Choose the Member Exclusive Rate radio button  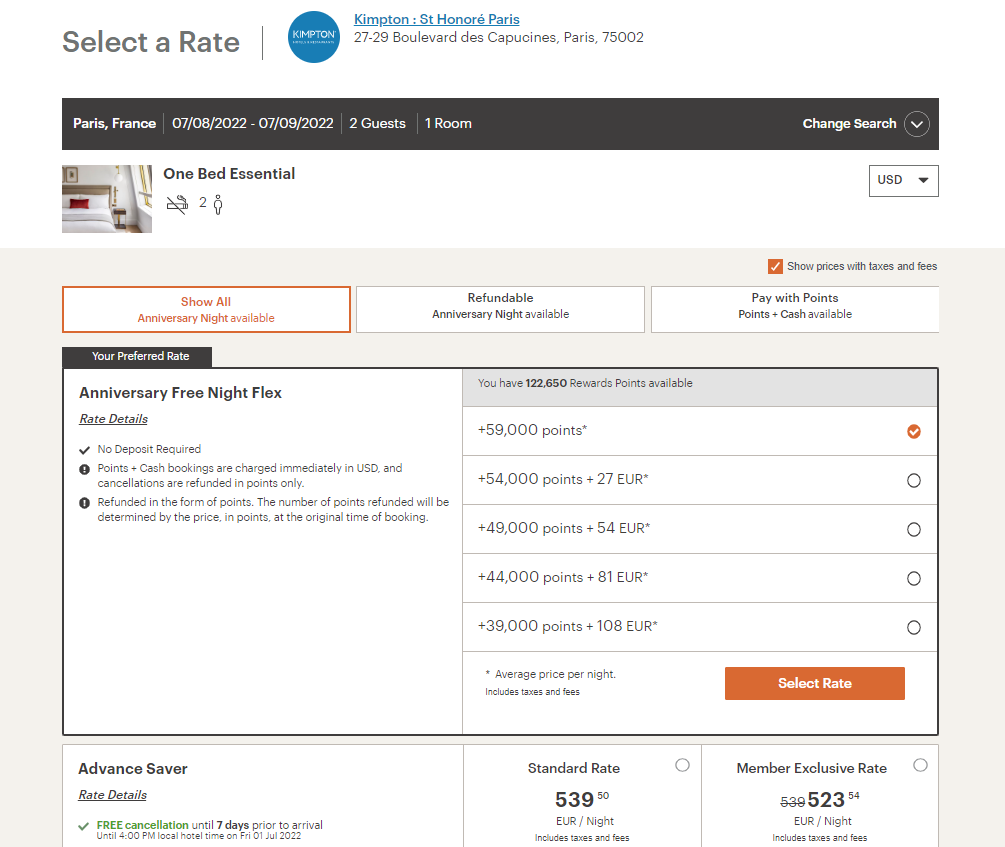920,765
